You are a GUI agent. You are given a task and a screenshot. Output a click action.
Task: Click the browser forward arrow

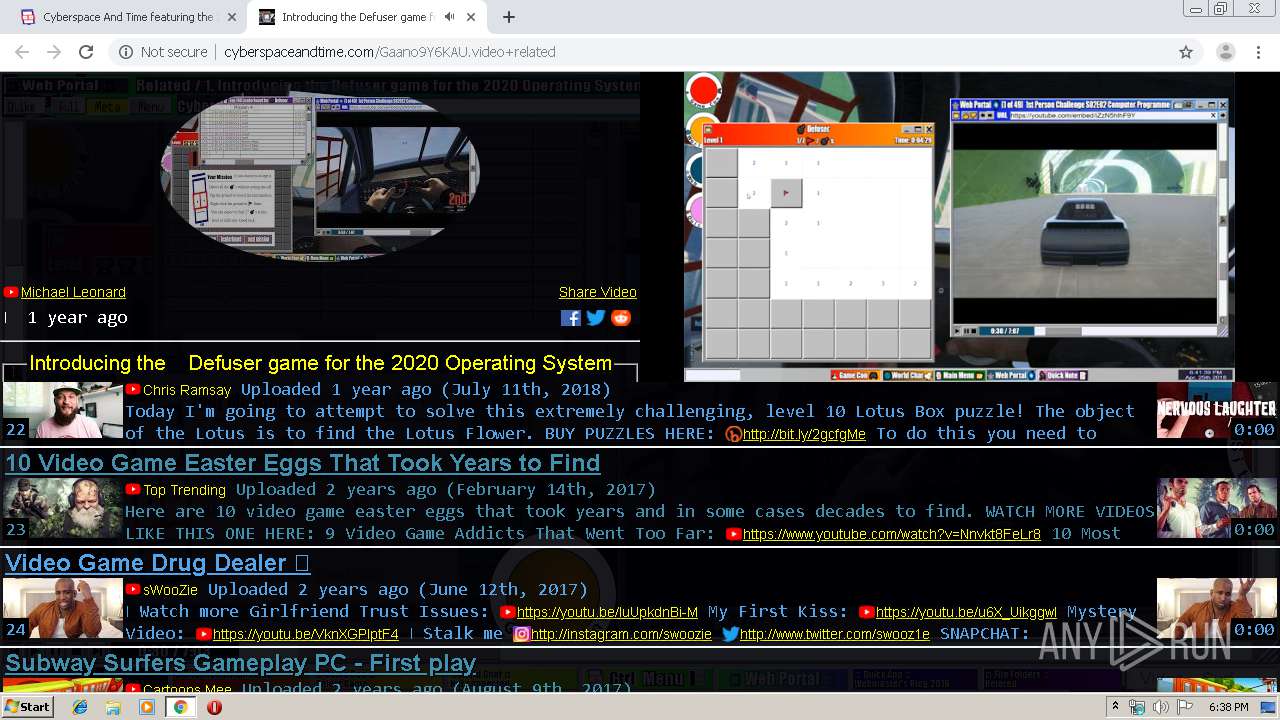pyautogui.click(x=54, y=52)
